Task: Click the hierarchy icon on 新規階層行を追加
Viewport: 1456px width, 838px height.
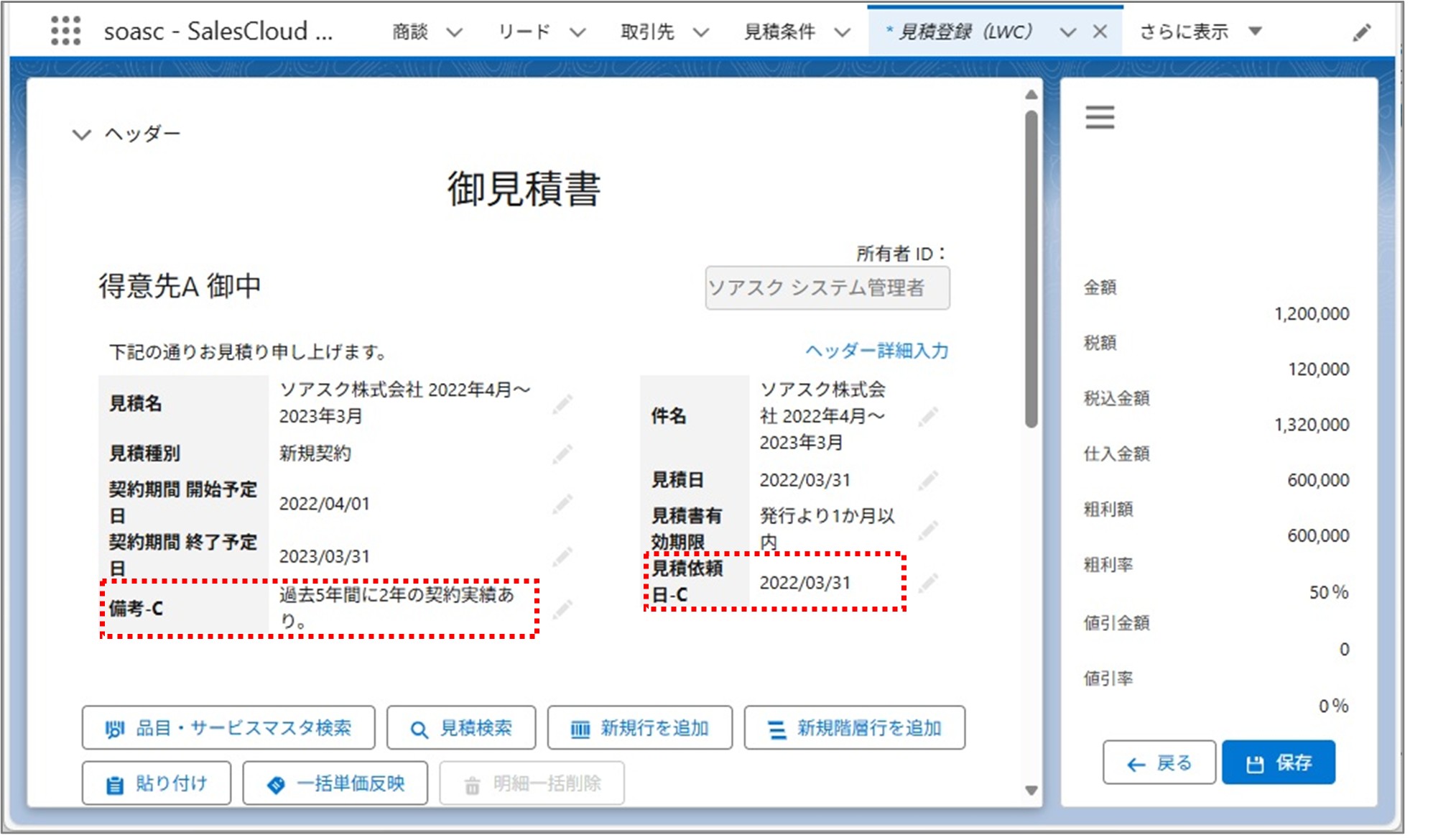Action: [x=776, y=728]
